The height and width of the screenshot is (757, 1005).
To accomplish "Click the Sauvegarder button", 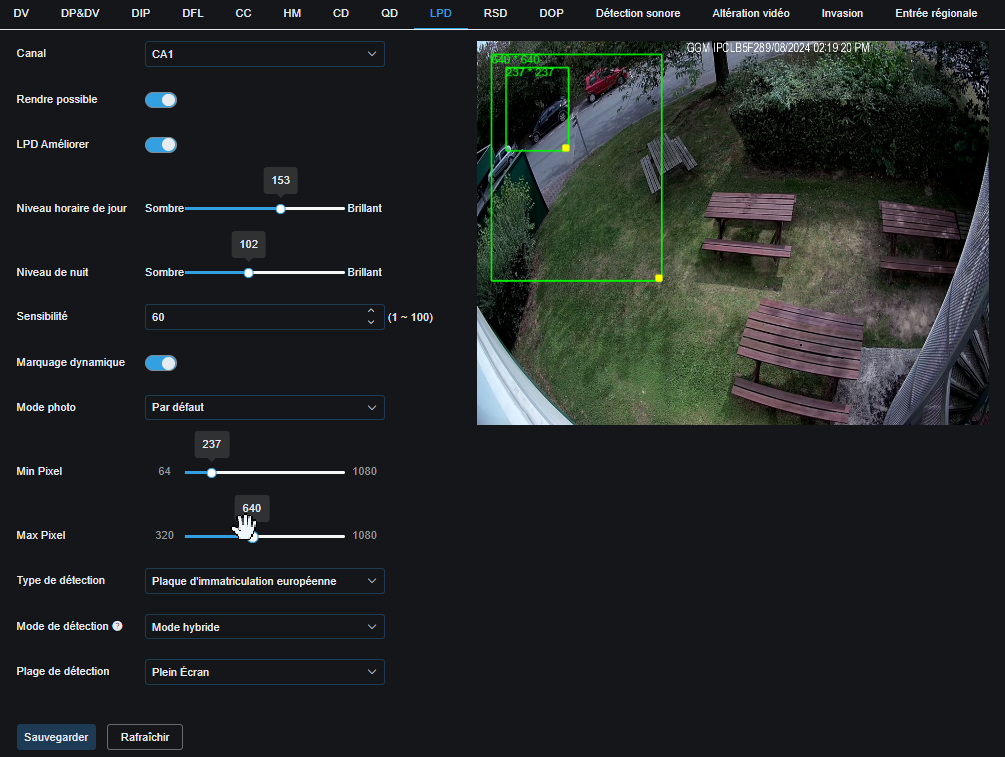I will coord(56,736).
